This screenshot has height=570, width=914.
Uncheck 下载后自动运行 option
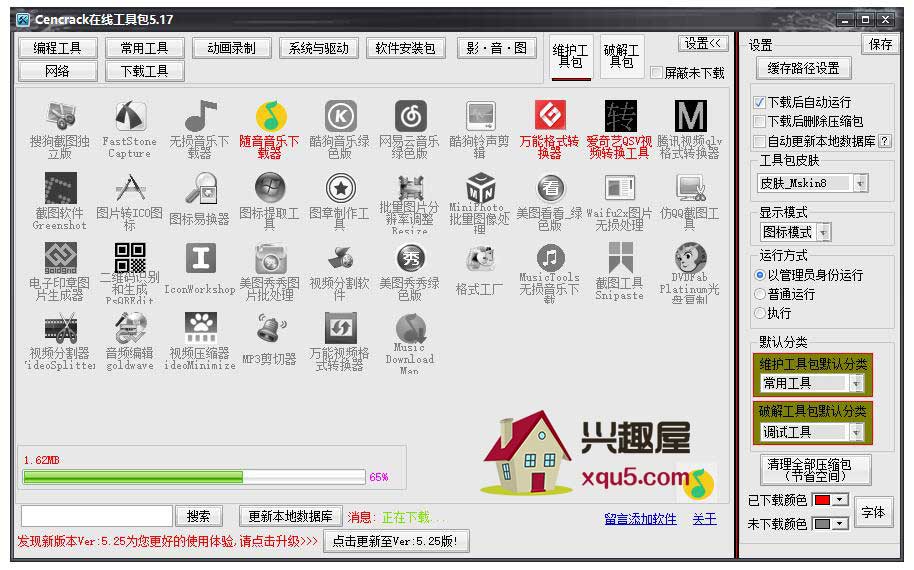point(759,103)
